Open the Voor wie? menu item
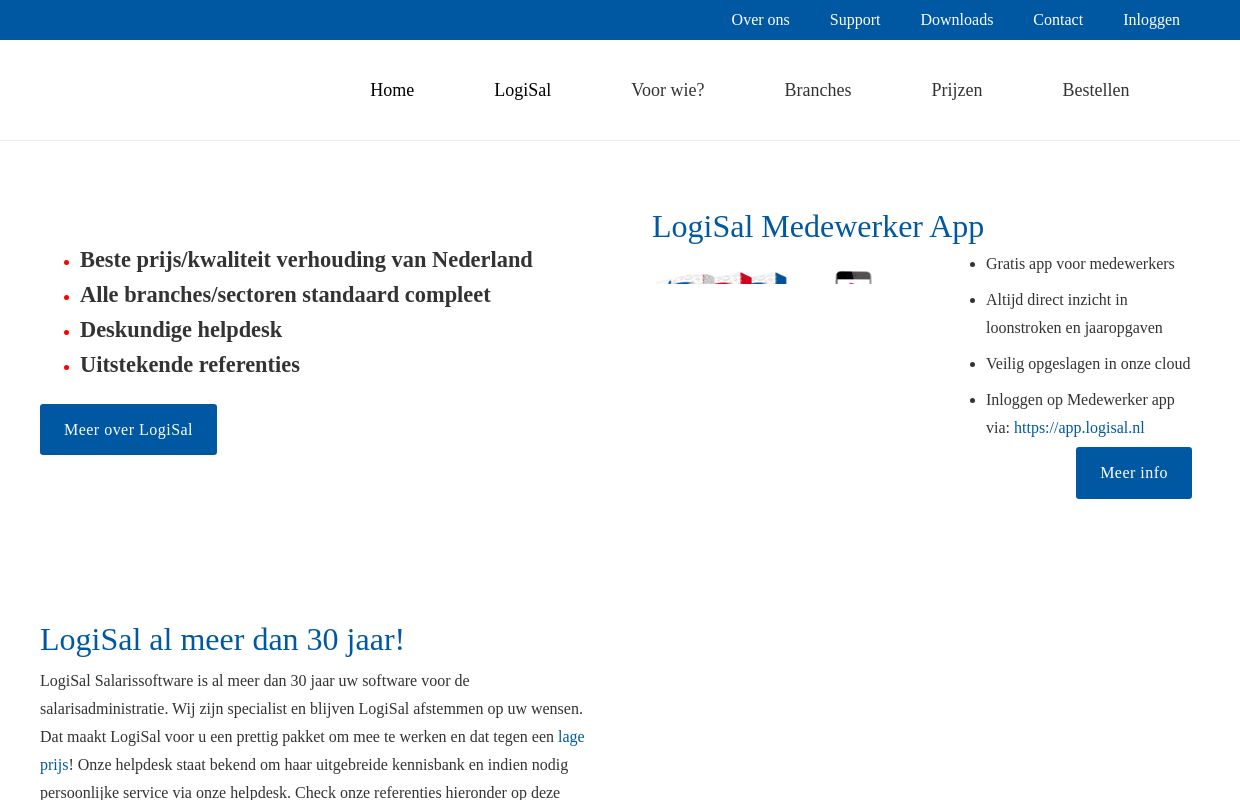 pos(667,90)
